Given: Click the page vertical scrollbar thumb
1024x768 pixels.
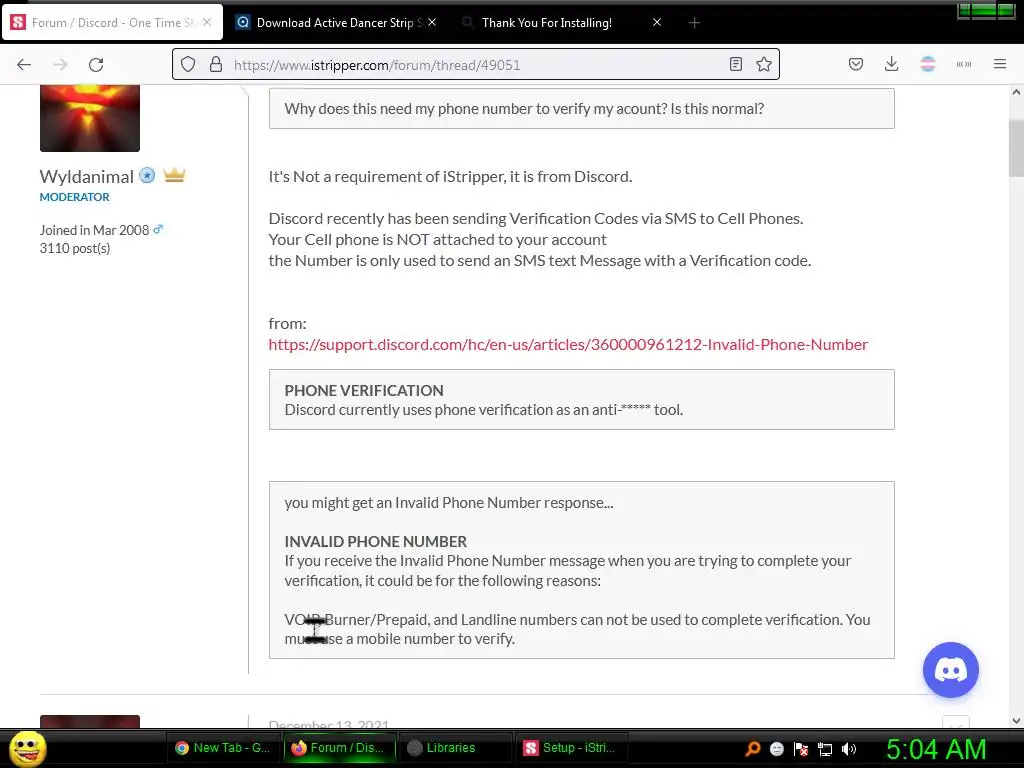Looking at the screenshot, I should click(x=1016, y=148).
